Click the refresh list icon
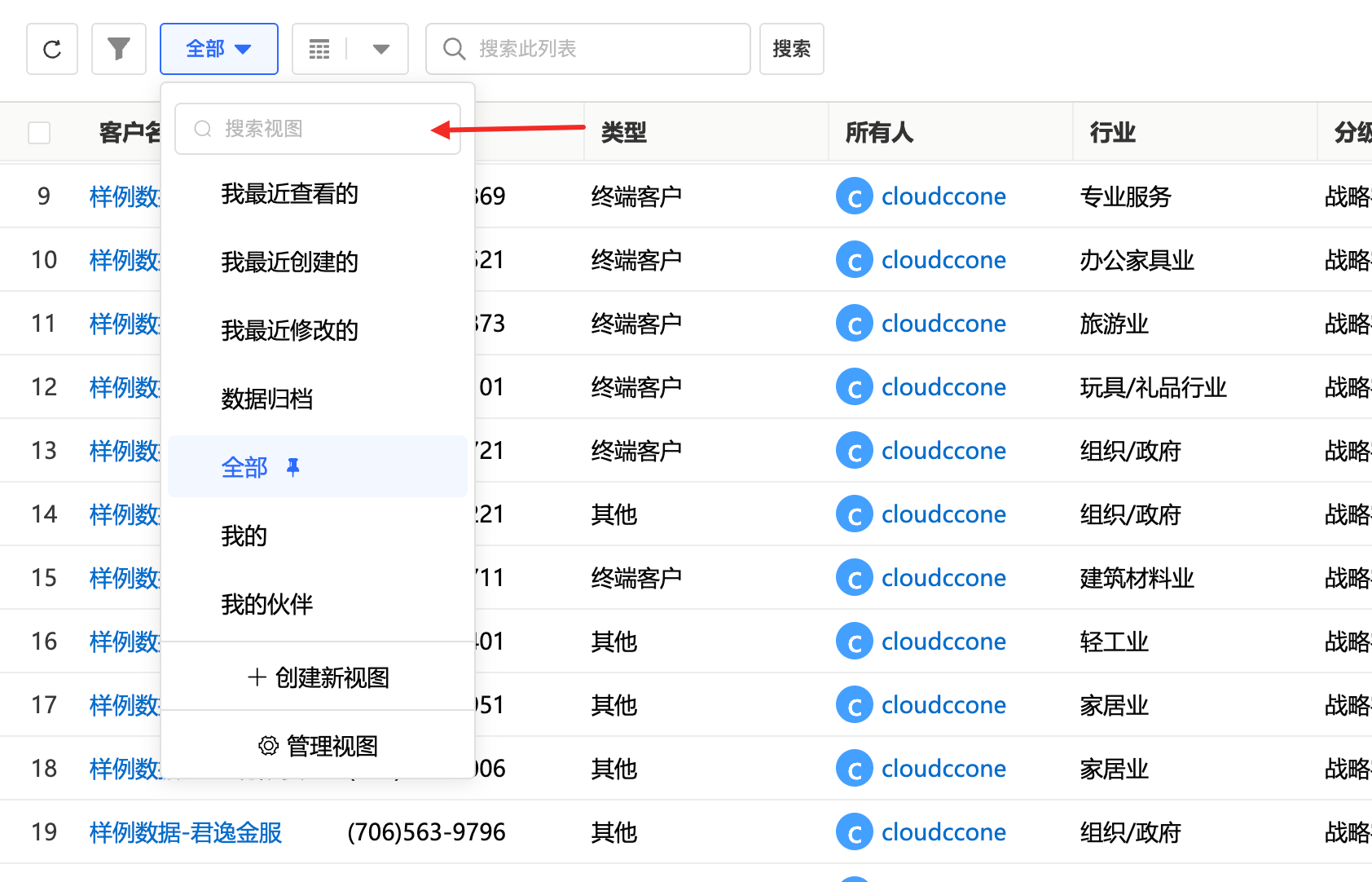The height and width of the screenshot is (882, 1372). coord(52,50)
